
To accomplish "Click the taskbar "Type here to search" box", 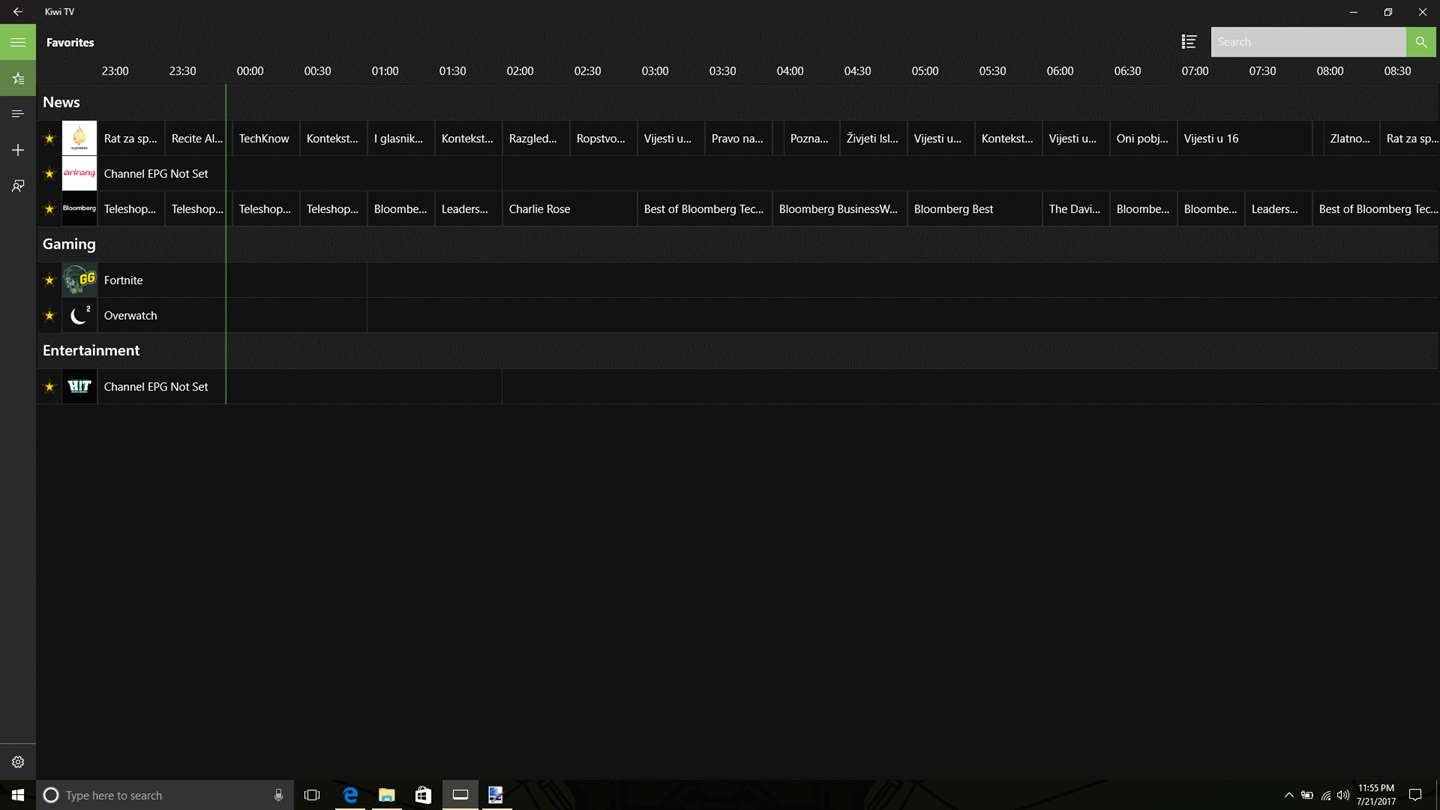I will (165, 795).
